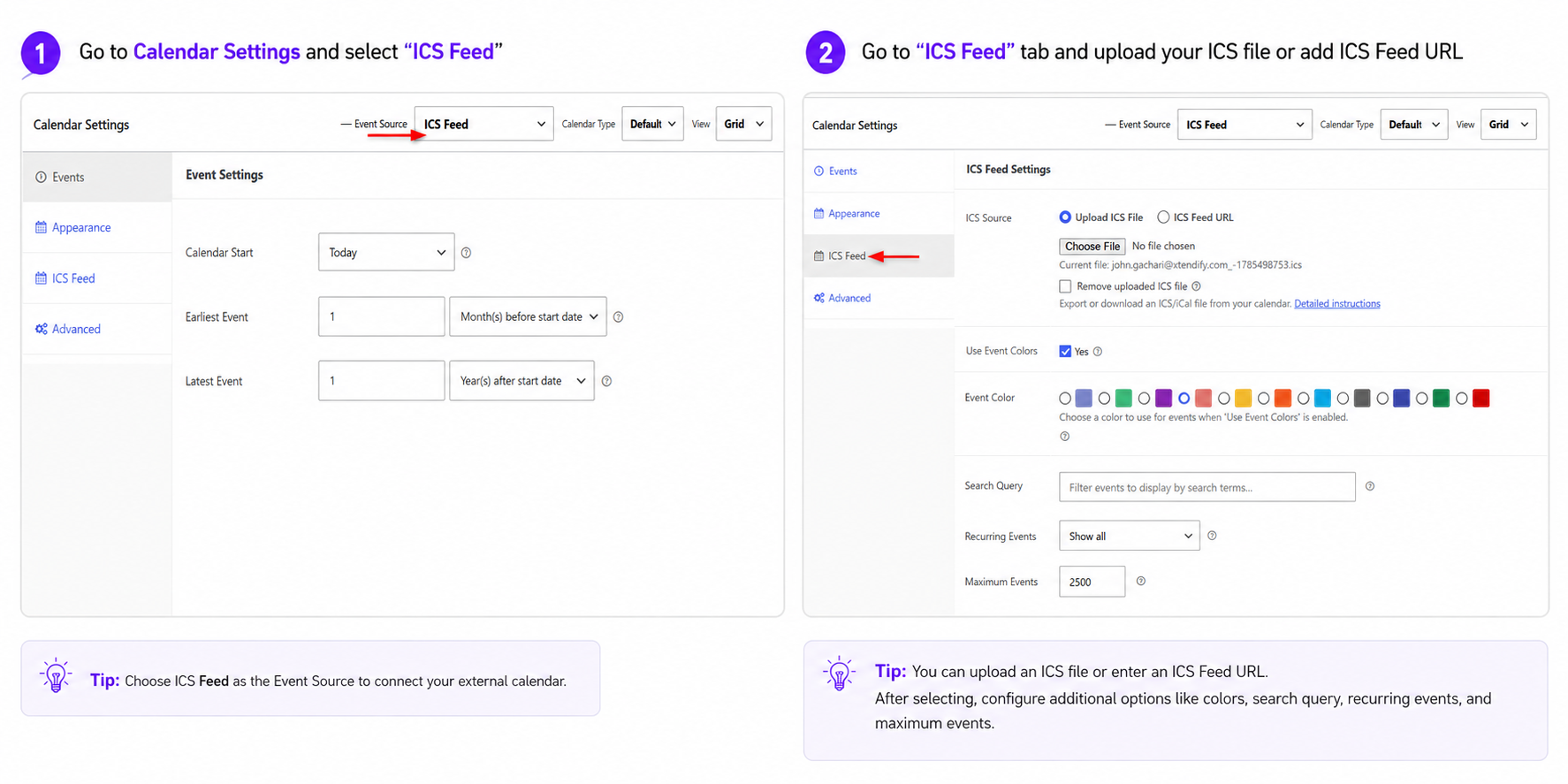Select the ICS Feed URL radio option
Viewport: 1568px width, 784px height.
[1163, 217]
